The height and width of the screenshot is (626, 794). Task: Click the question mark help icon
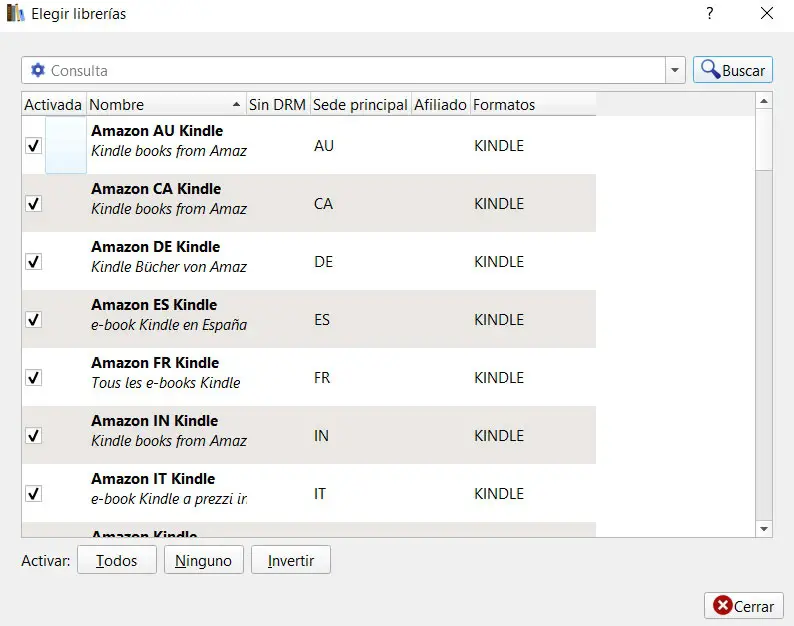point(709,14)
